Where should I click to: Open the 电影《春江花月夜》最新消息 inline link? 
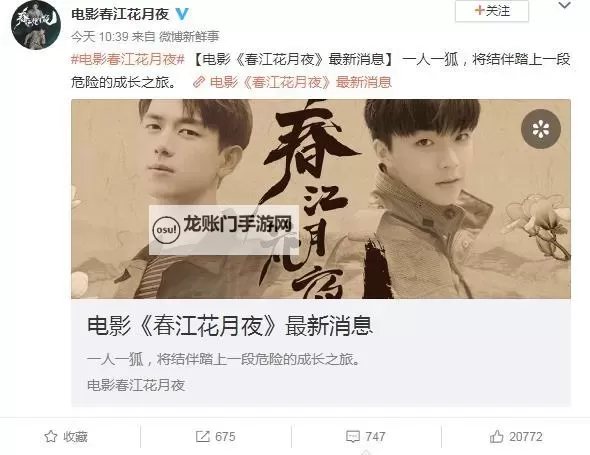coord(301,82)
